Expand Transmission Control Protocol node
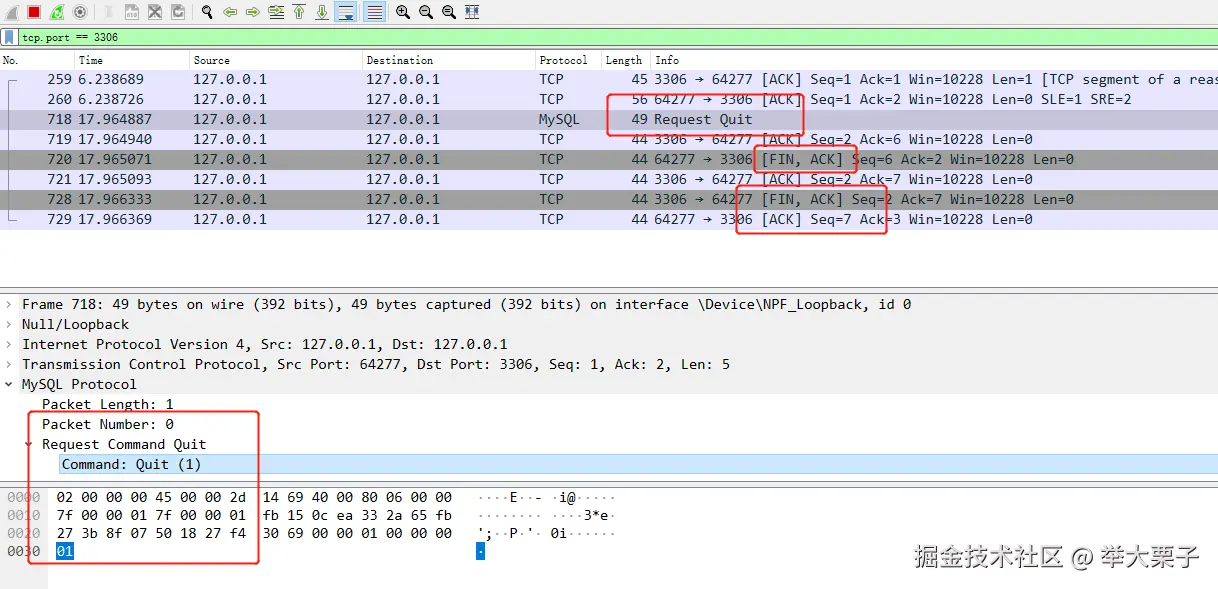Screen dimensions: 1218x589 point(10,364)
